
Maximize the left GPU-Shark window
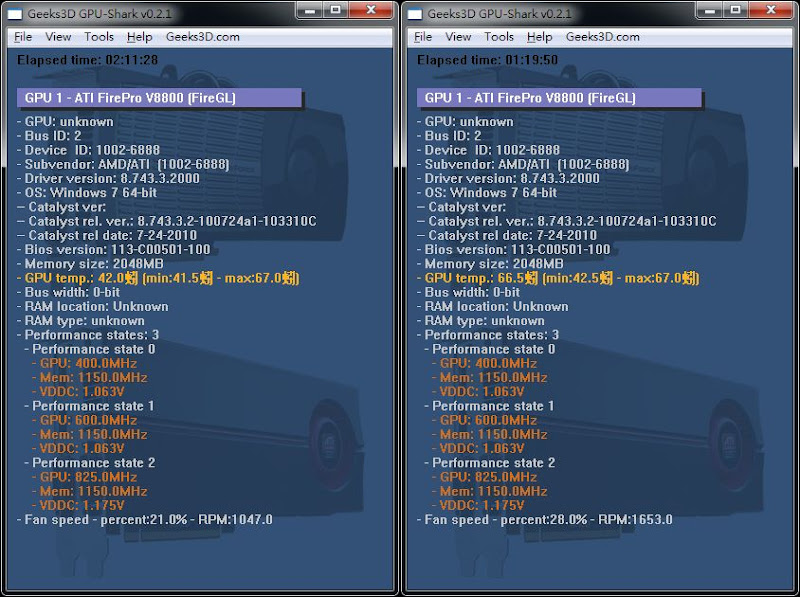point(335,10)
